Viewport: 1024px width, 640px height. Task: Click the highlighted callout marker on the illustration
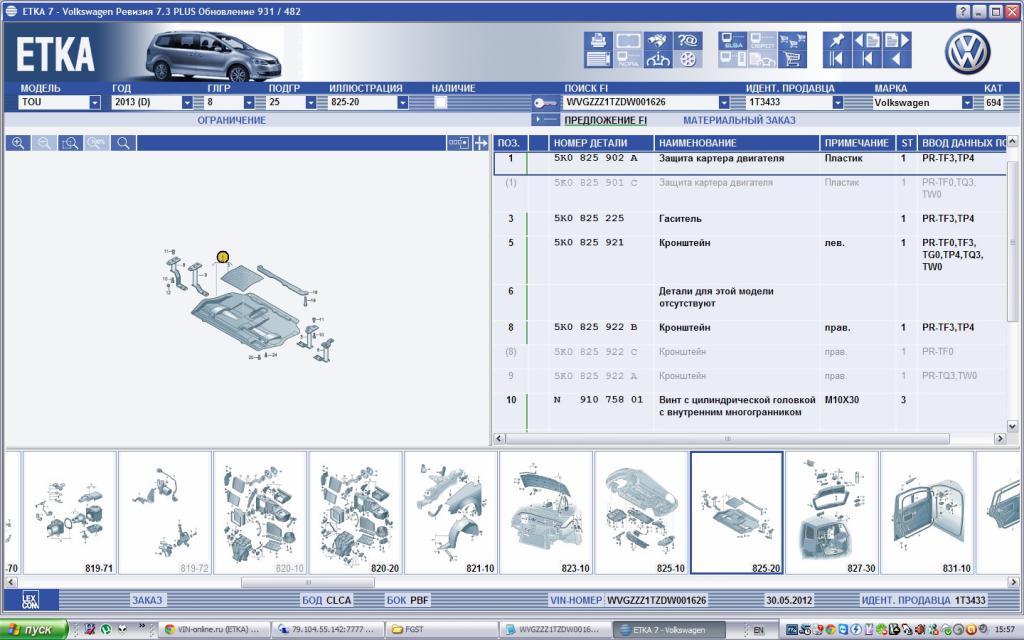pyautogui.click(x=223, y=257)
